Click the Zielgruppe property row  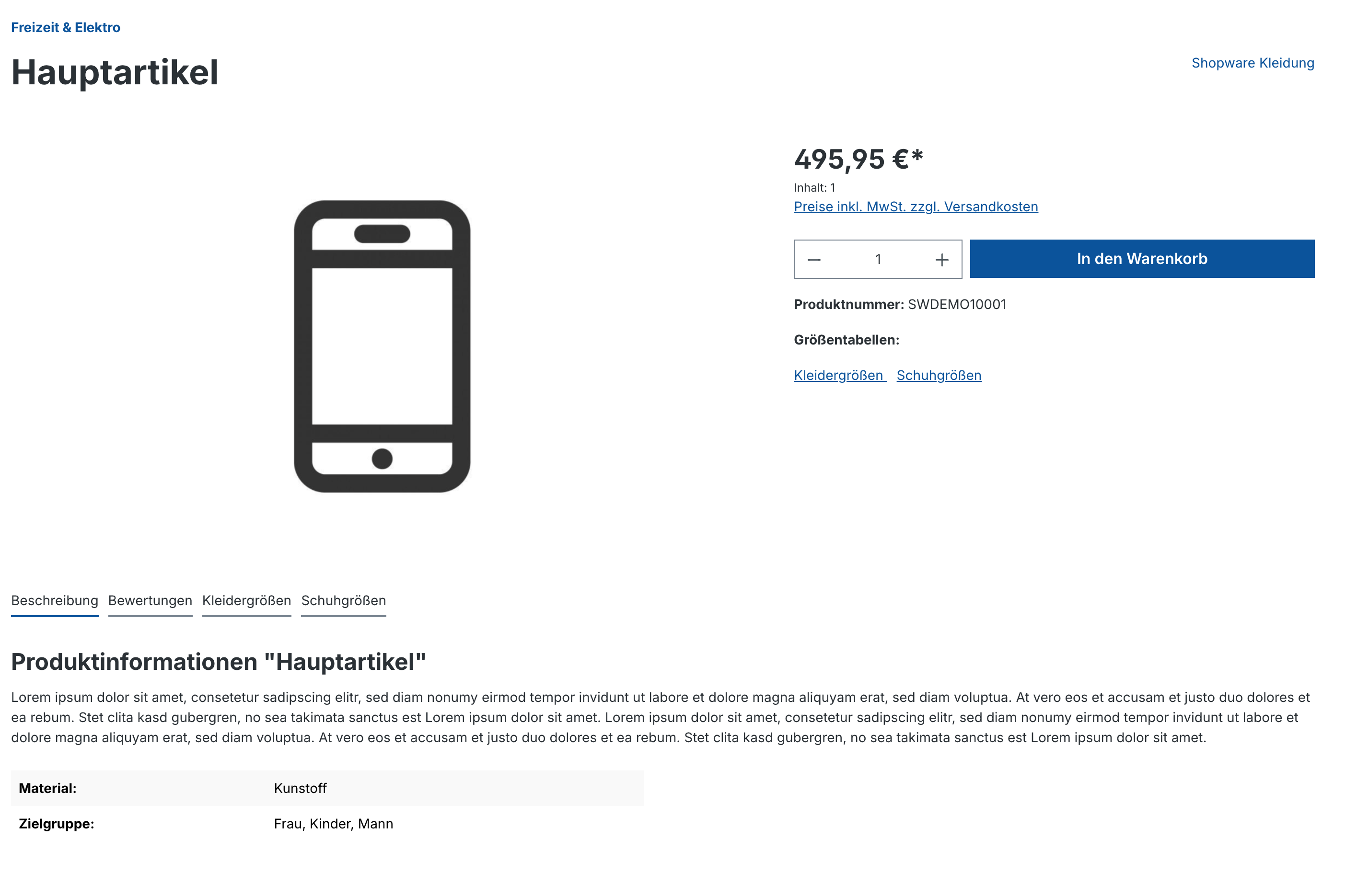point(327,824)
